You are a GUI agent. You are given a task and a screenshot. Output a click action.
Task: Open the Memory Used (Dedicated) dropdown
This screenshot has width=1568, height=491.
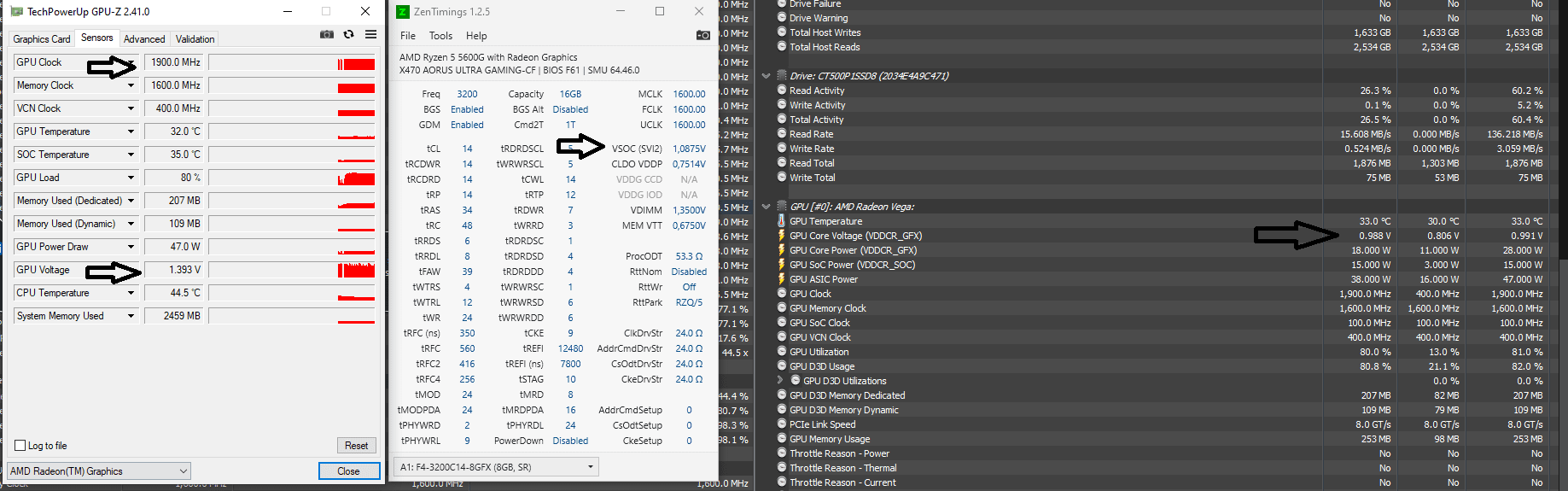(131, 201)
